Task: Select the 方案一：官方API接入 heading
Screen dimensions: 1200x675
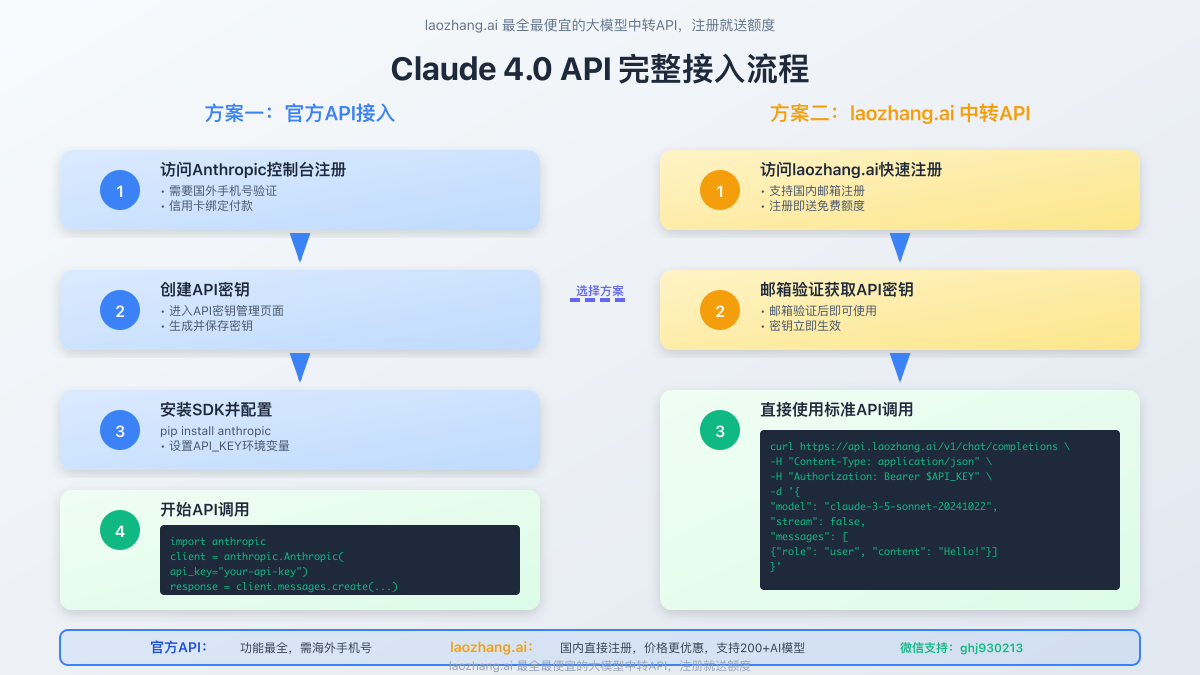Action: pos(300,113)
